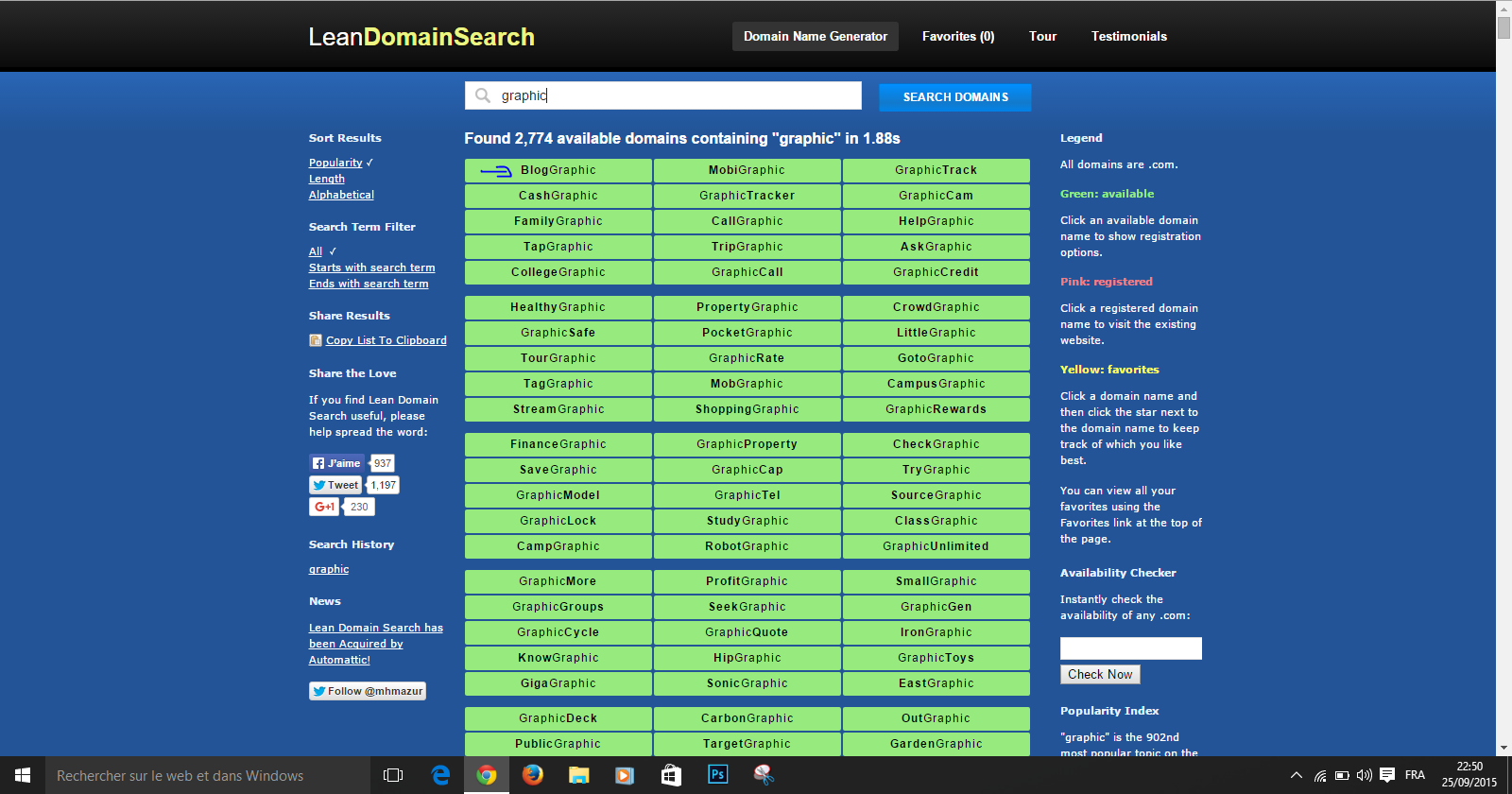Open Firefox from the taskbar
The height and width of the screenshot is (794, 1512).
(x=533, y=775)
